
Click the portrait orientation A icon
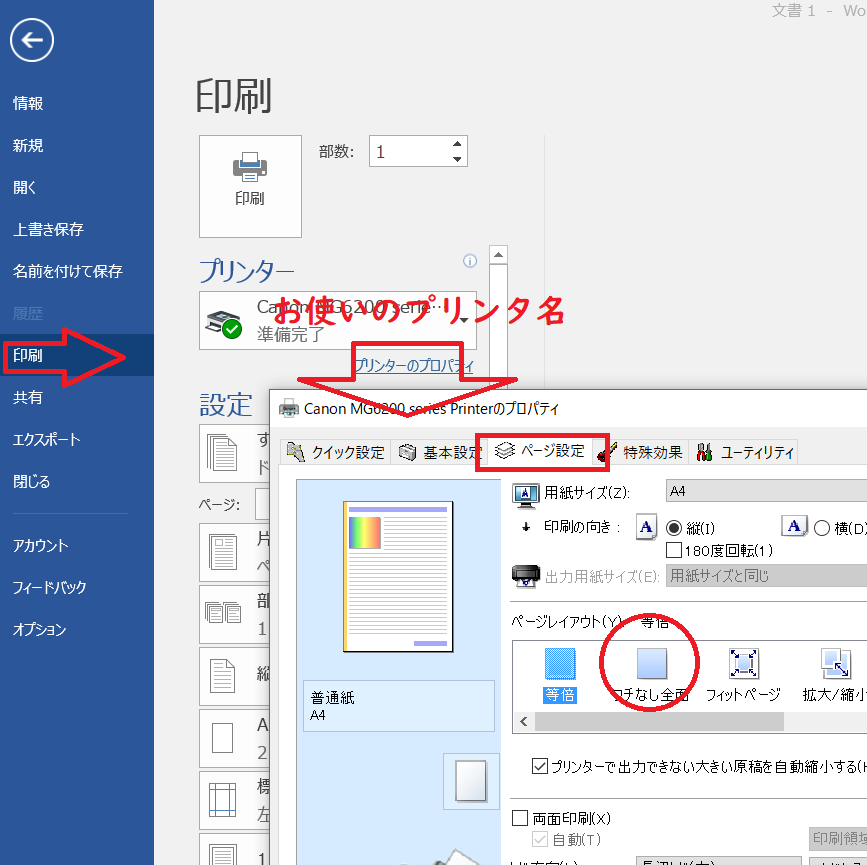[x=646, y=527]
